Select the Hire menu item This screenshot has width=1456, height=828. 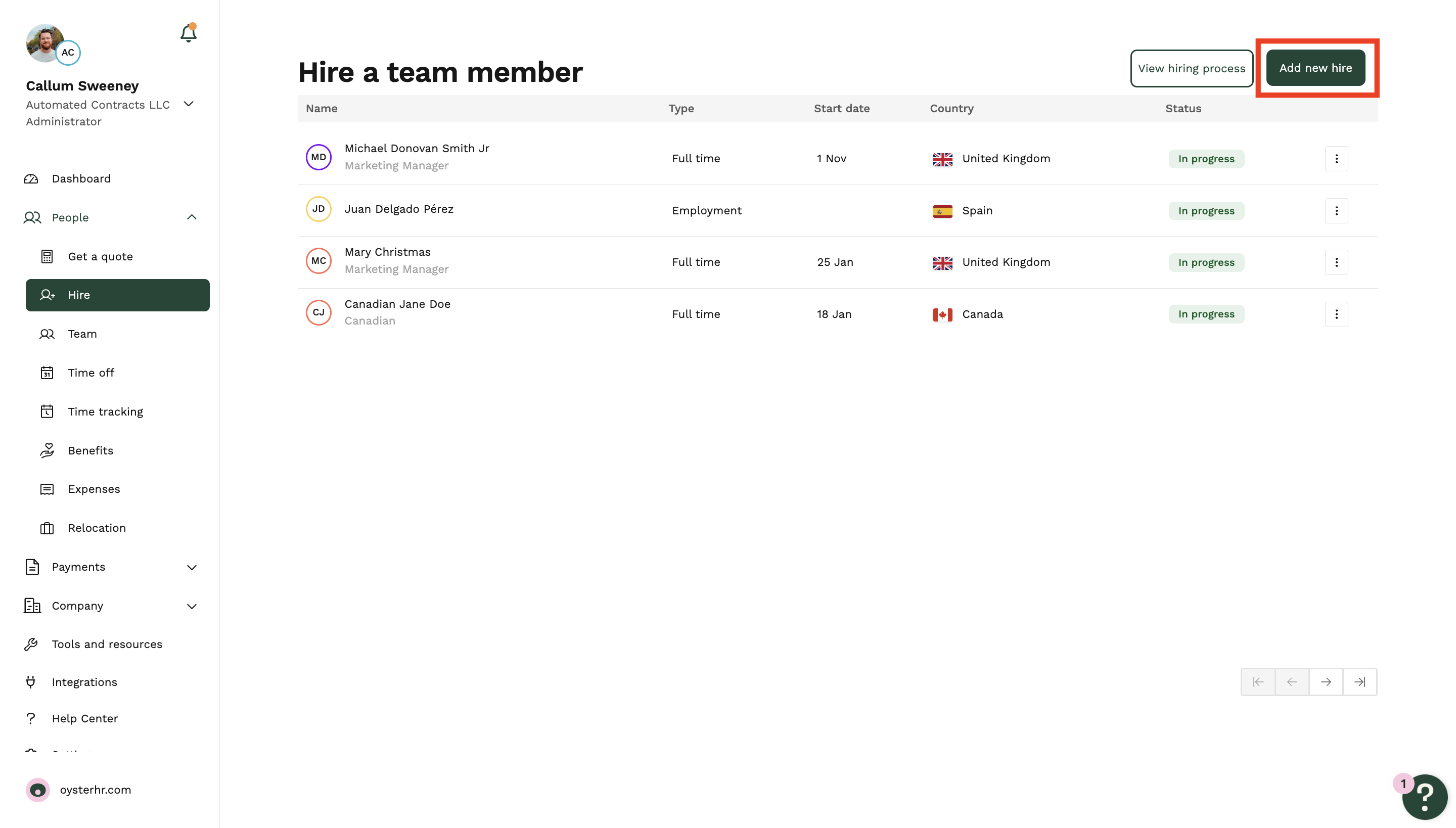117,295
